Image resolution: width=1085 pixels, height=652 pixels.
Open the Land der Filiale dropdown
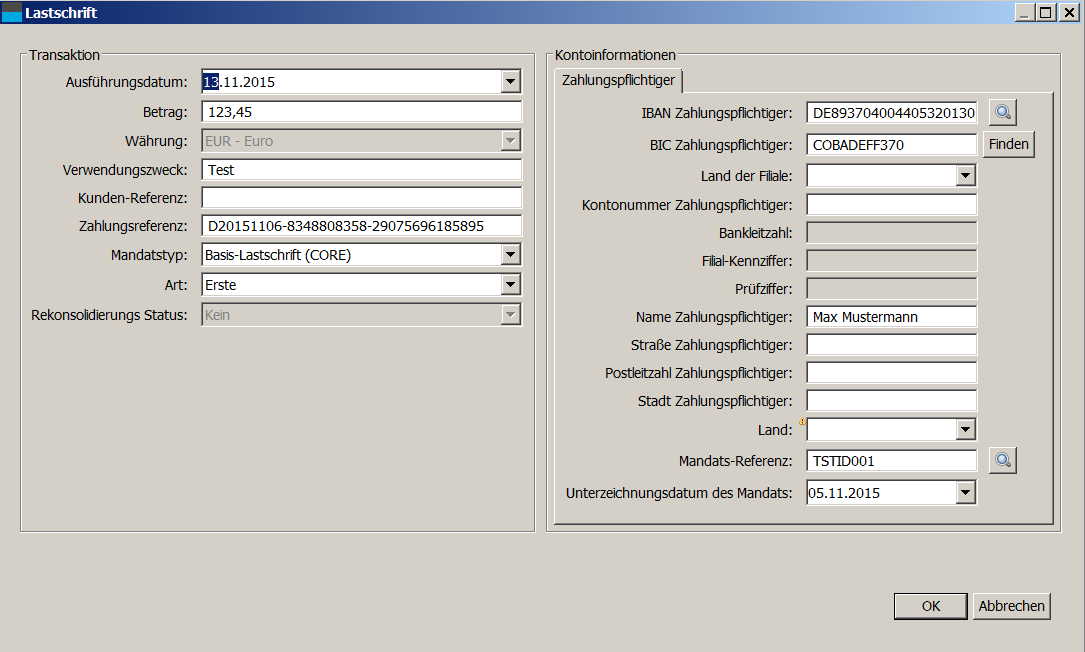click(965, 176)
